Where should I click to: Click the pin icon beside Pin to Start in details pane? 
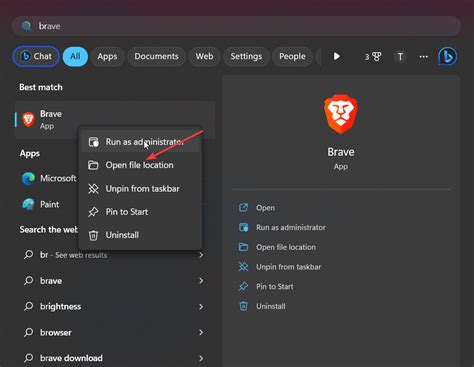coord(244,286)
